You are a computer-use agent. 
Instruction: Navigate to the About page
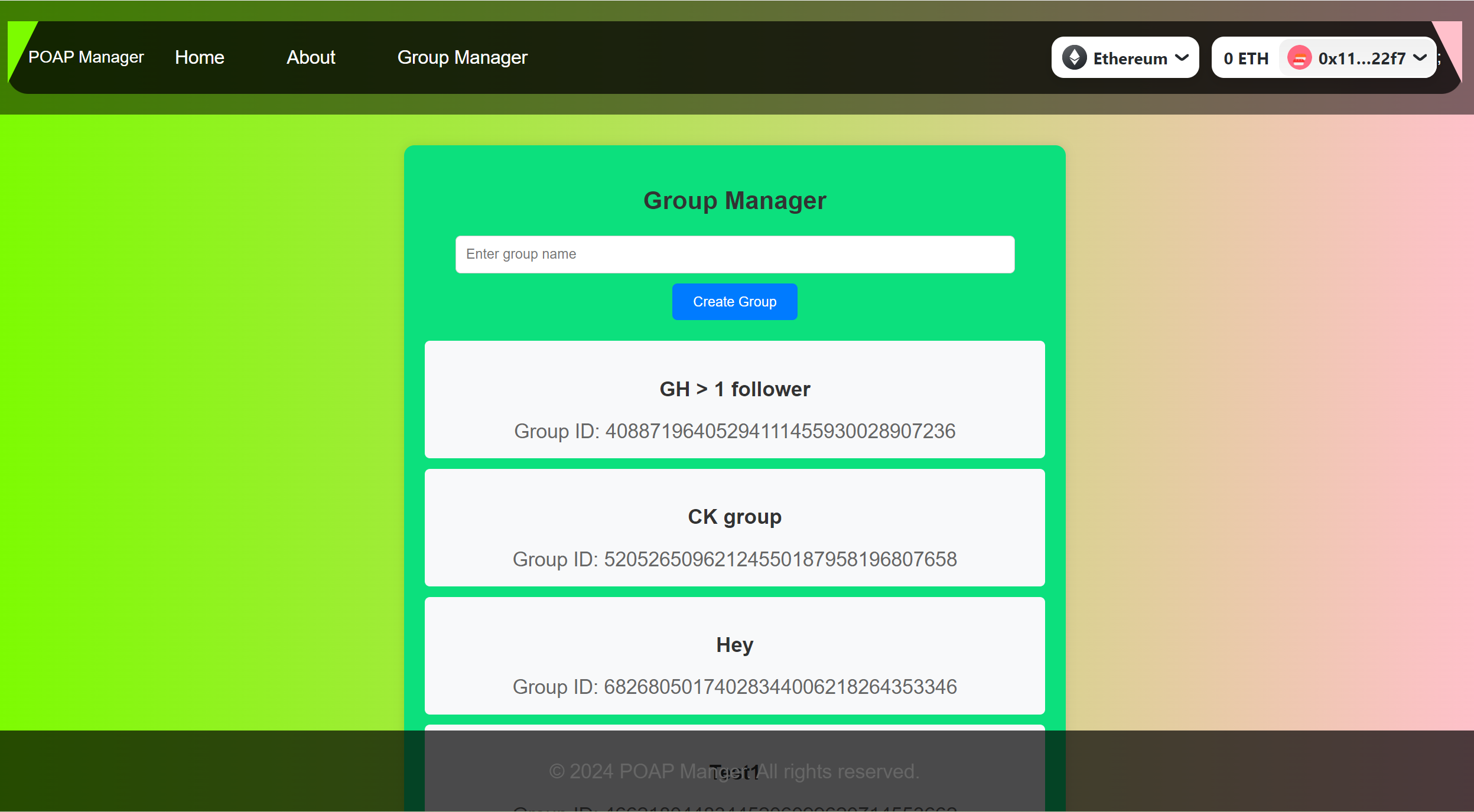tap(311, 57)
